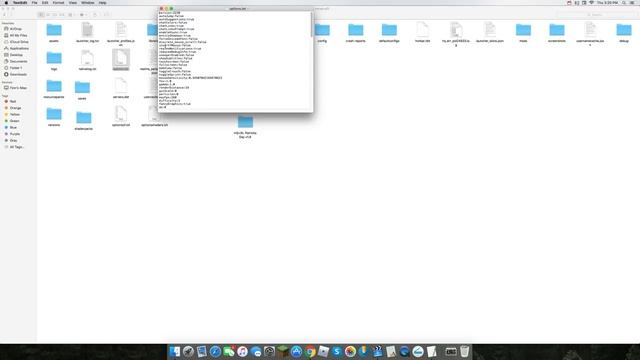Click the Finder Share button
The width and height of the screenshot is (640, 360).
tap(95, 15)
